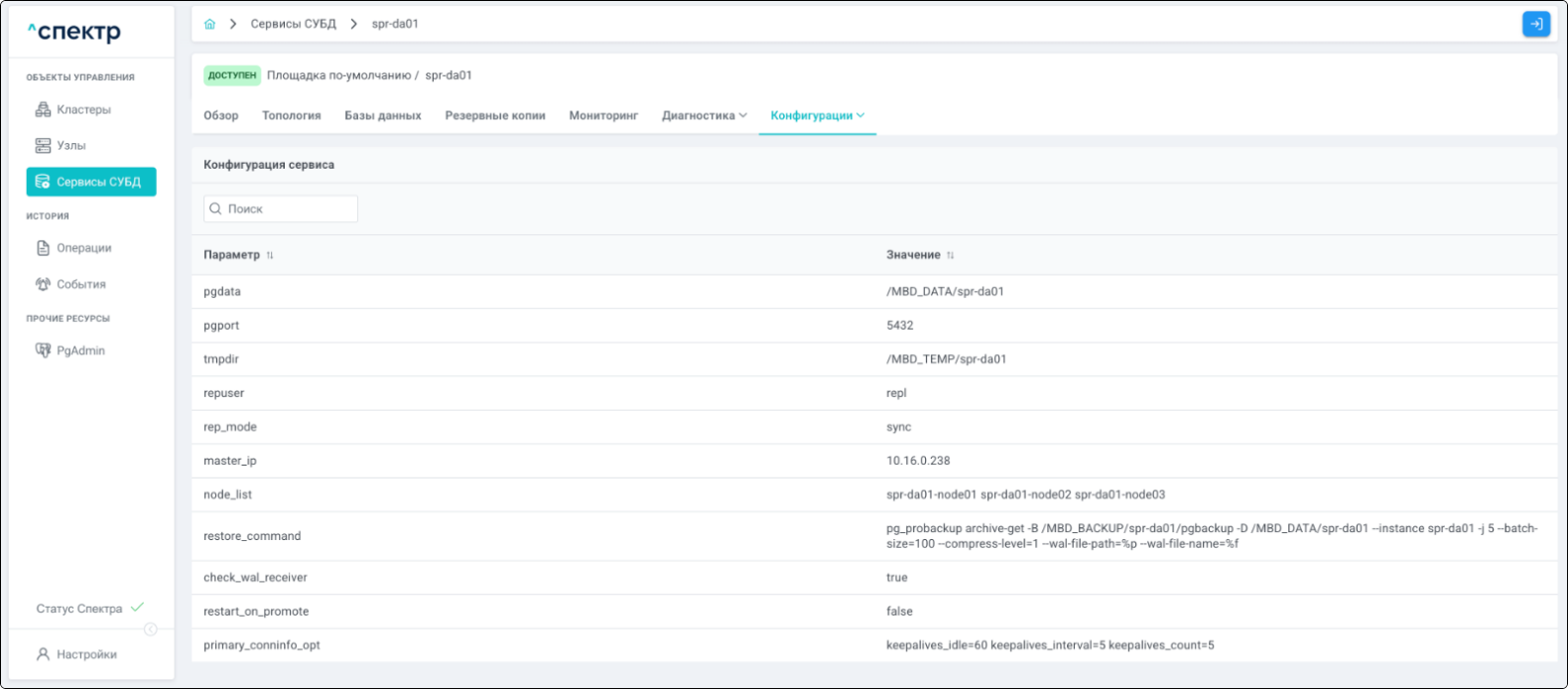Switch to the Топология tab

coord(291,115)
